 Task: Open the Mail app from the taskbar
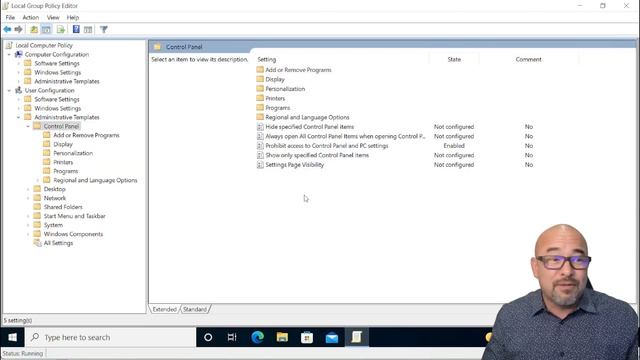coord(332,337)
